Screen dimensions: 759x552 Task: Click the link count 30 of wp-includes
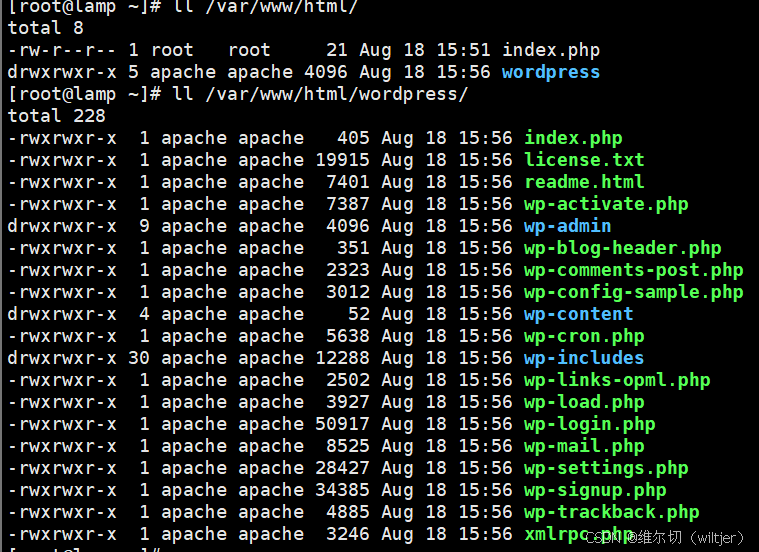[139, 358]
